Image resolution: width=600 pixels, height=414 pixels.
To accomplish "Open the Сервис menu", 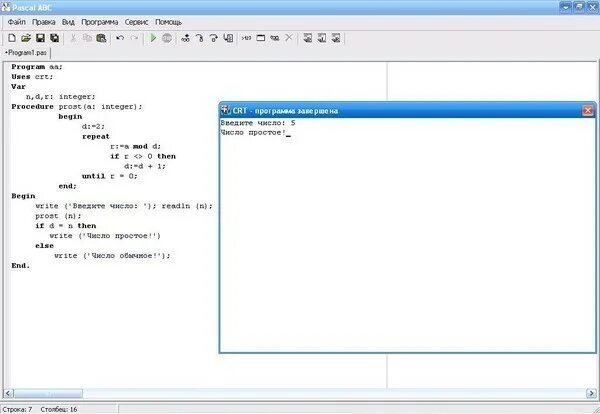I will tap(136, 22).
